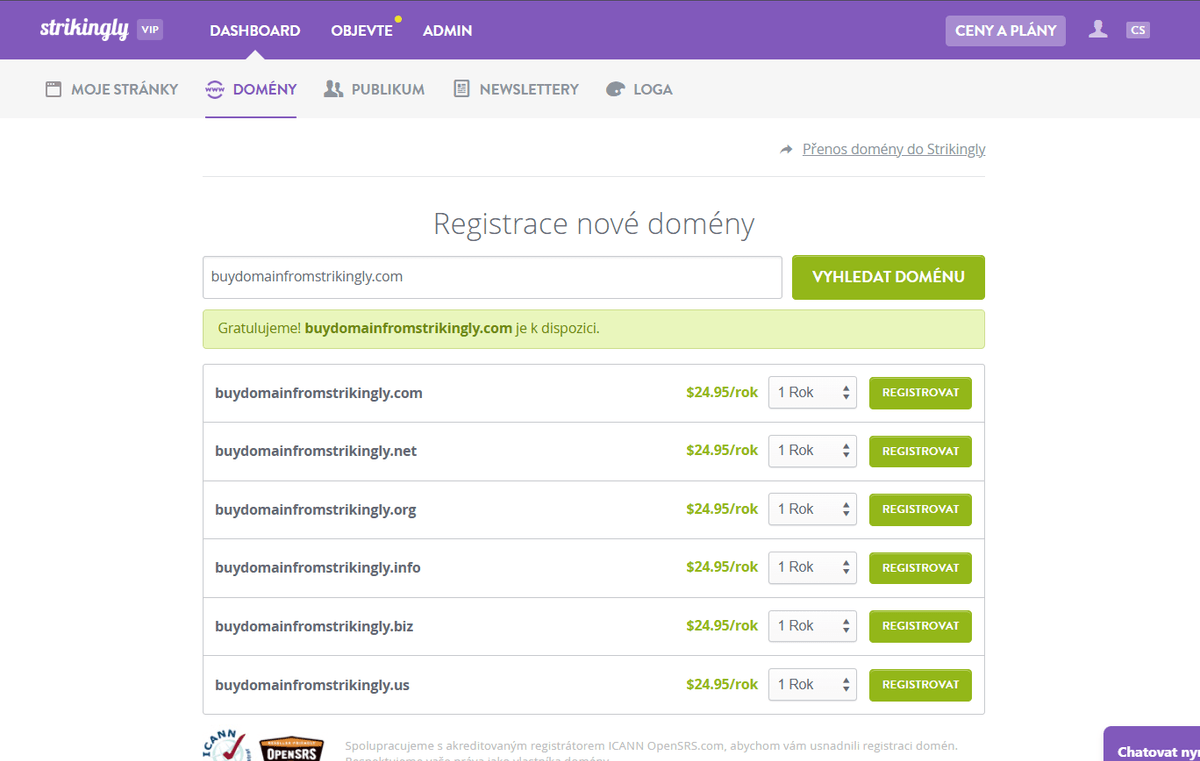Click the OpenSRS logo
This screenshot has width=1200, height=761.
(x=291, y=749)
